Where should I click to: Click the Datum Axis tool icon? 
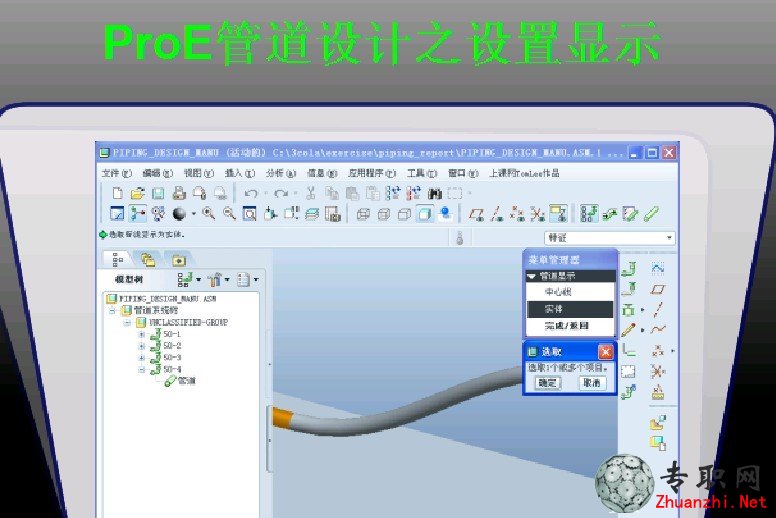658,310
